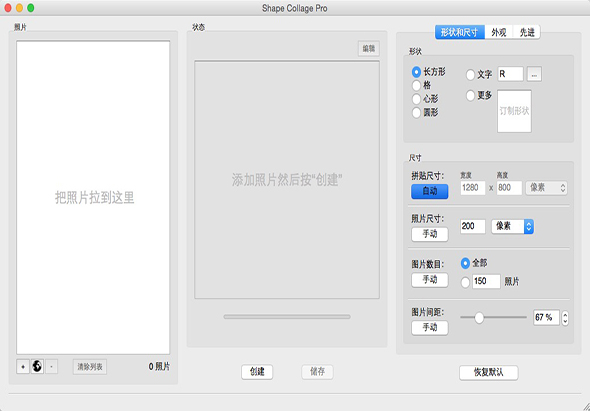This screenshot has width=590, height=411.
Task: Click 恢复默认 restore defaults button
Action: [488, 373]
